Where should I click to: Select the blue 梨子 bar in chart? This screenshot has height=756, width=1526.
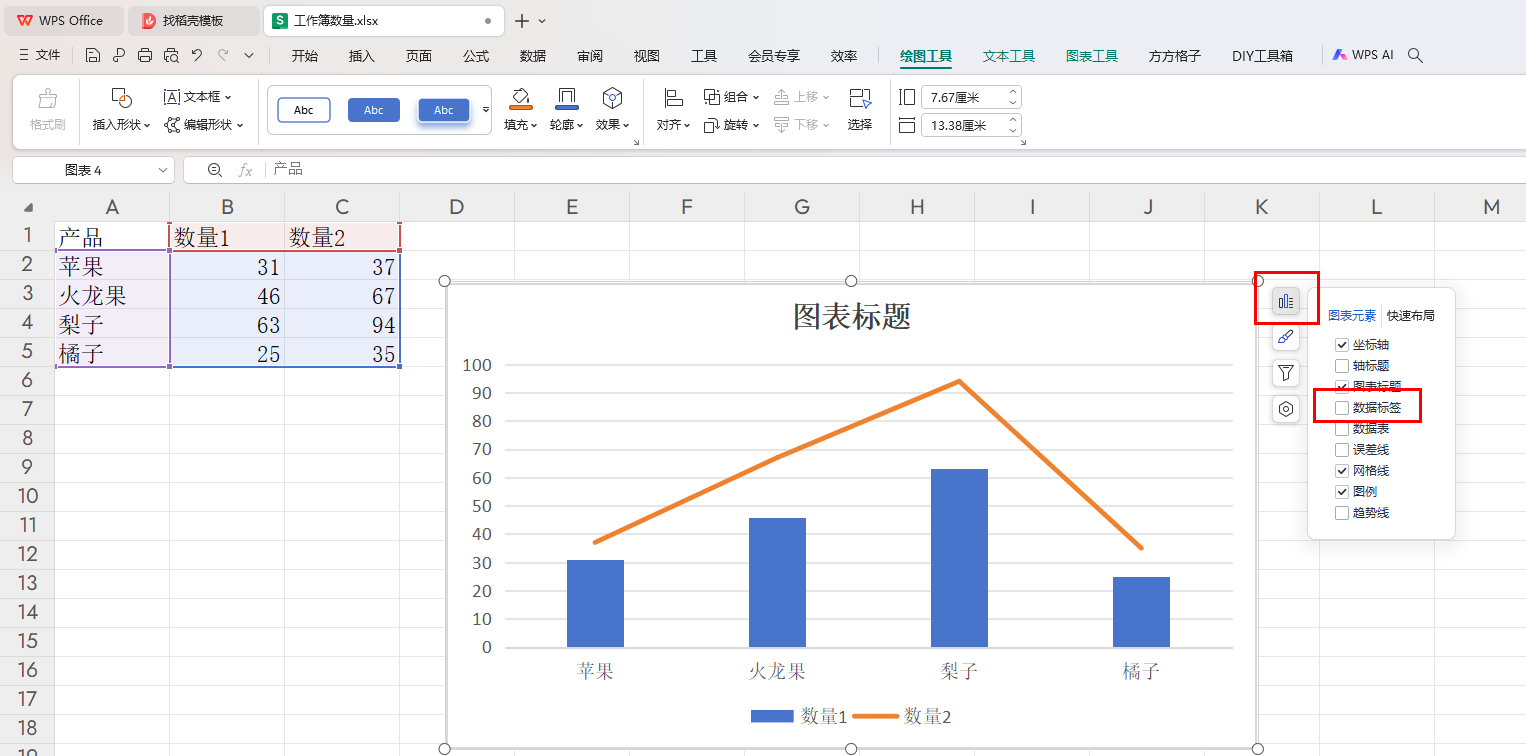click(x=959, y=558)
